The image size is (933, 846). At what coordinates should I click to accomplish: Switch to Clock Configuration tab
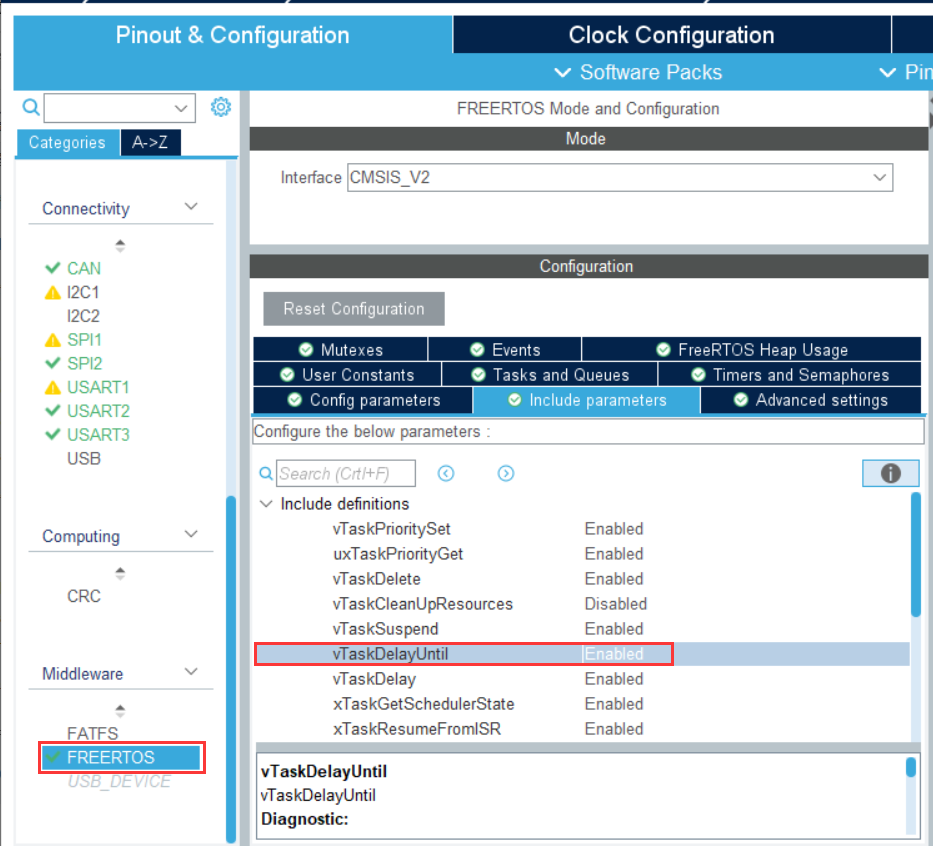671,35
